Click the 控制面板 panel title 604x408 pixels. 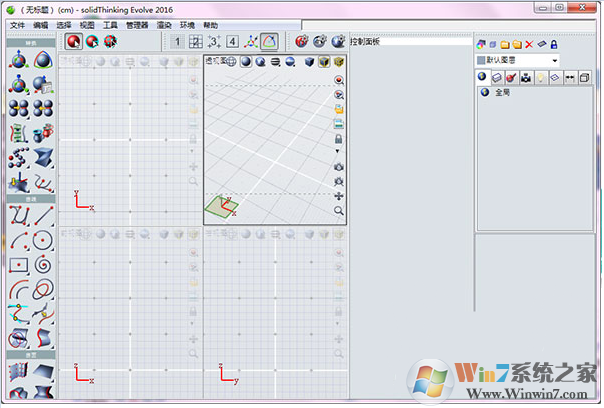pos(364,42)
